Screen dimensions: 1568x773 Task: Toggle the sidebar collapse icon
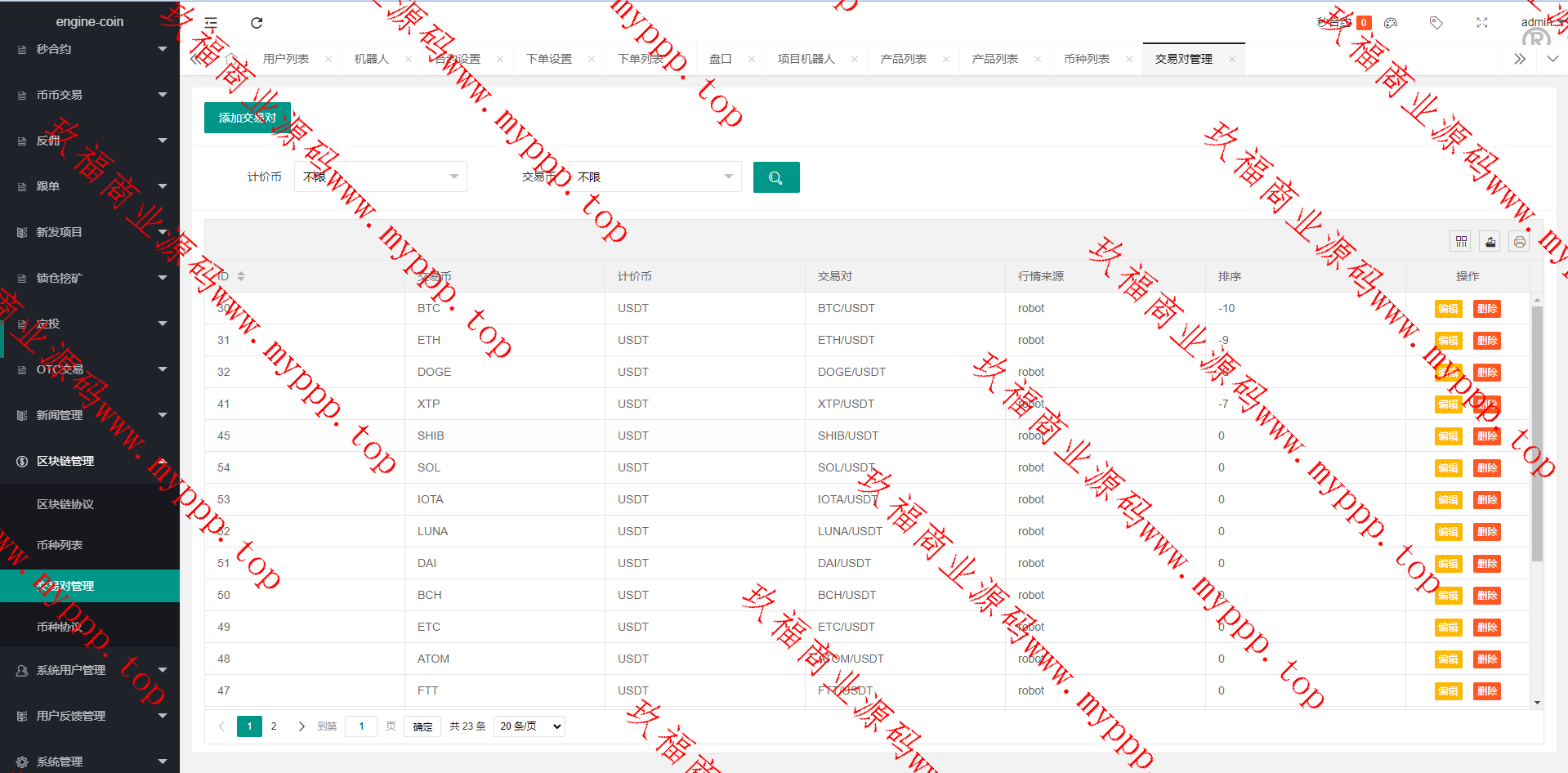click(211, 23)
